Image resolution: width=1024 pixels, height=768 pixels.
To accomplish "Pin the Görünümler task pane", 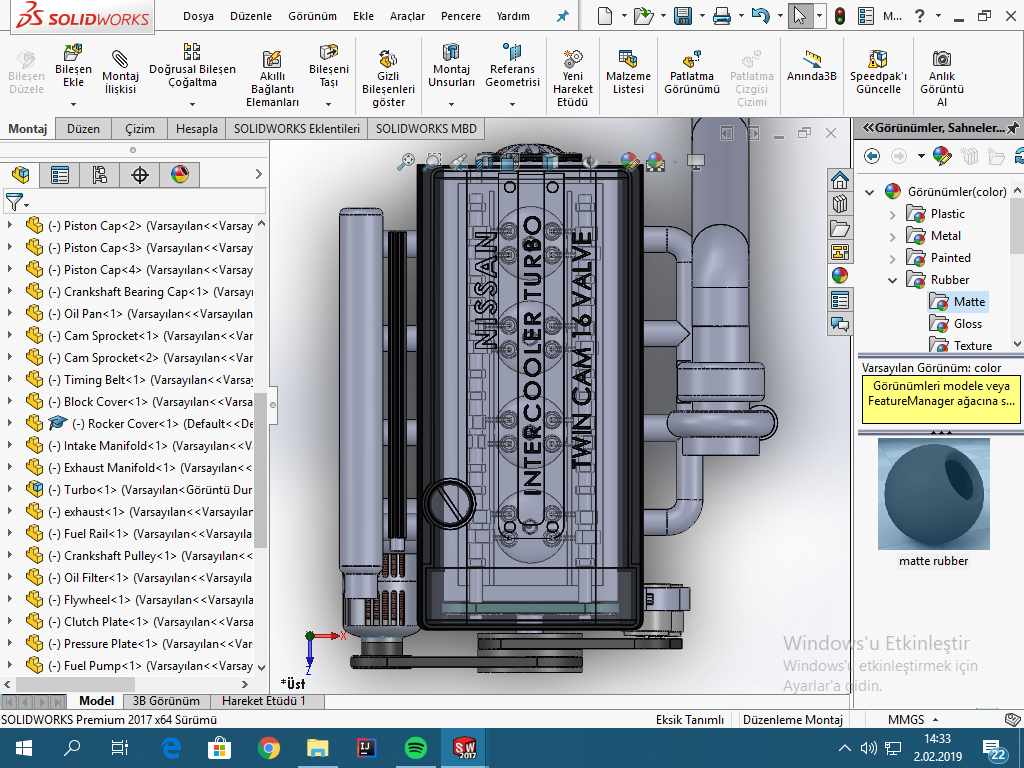I will tap(1013, 128).
